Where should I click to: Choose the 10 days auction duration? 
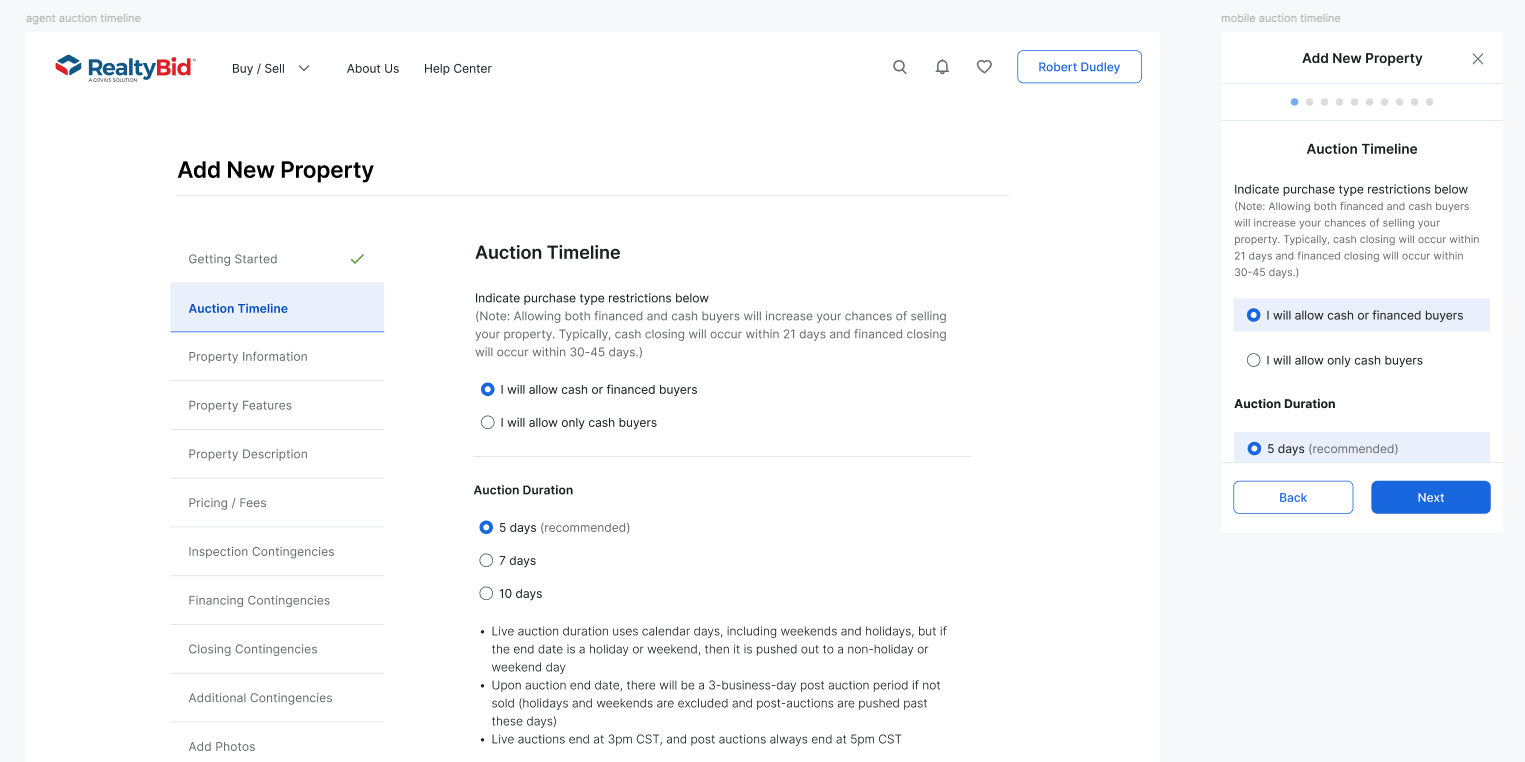click(511, 594)
